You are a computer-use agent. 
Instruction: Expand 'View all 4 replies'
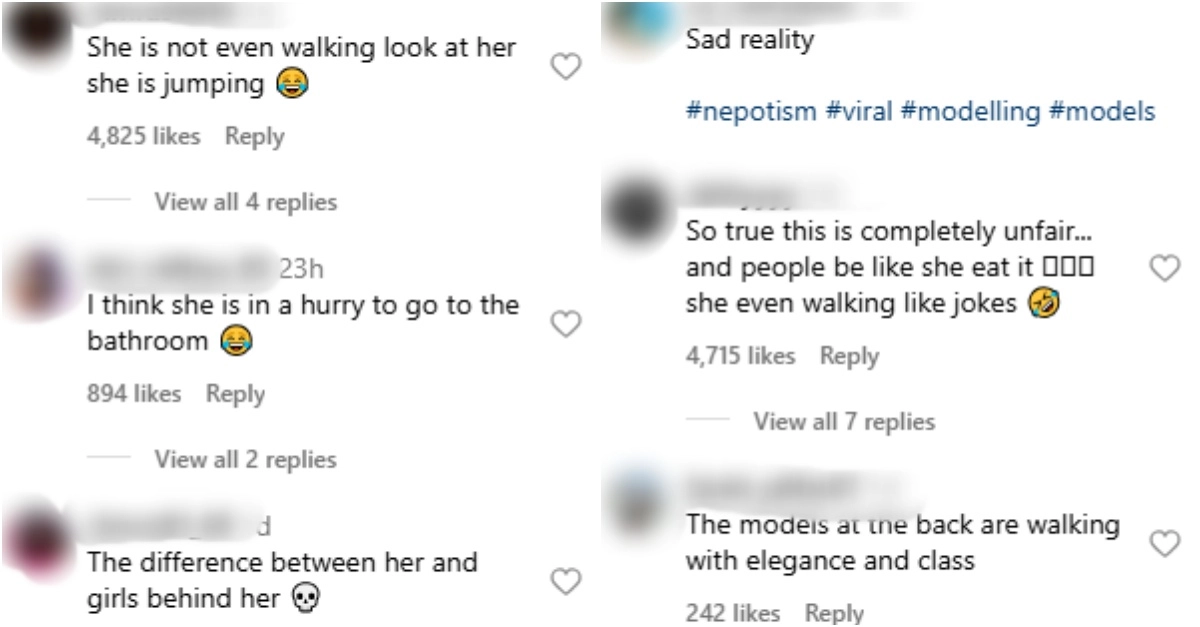[x=245, y=202]
